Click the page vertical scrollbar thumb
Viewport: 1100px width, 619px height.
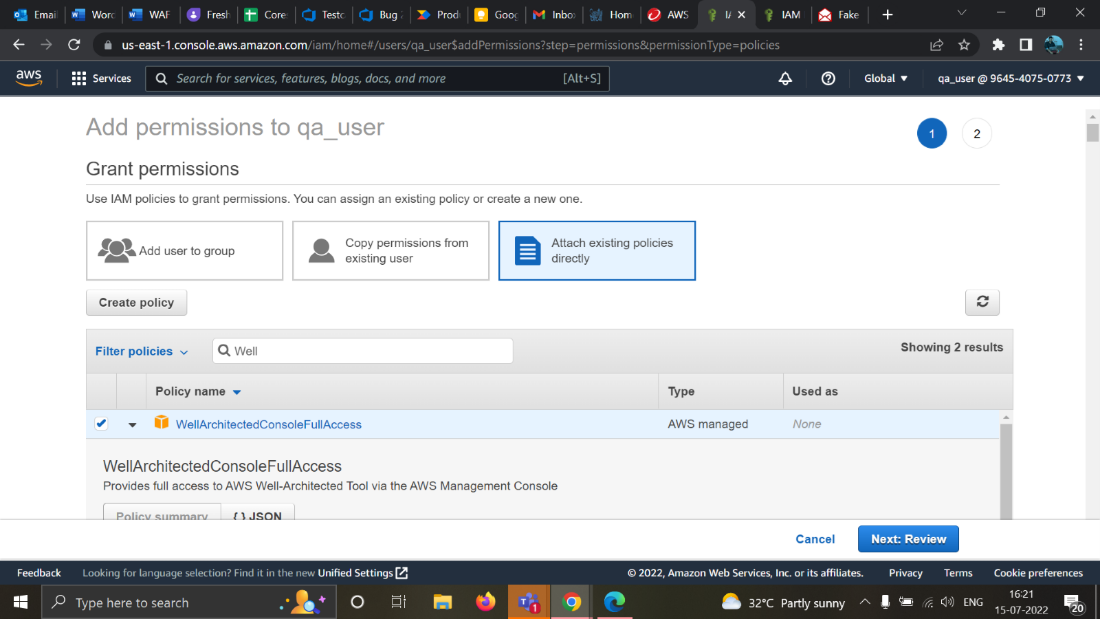(1092, 133)
